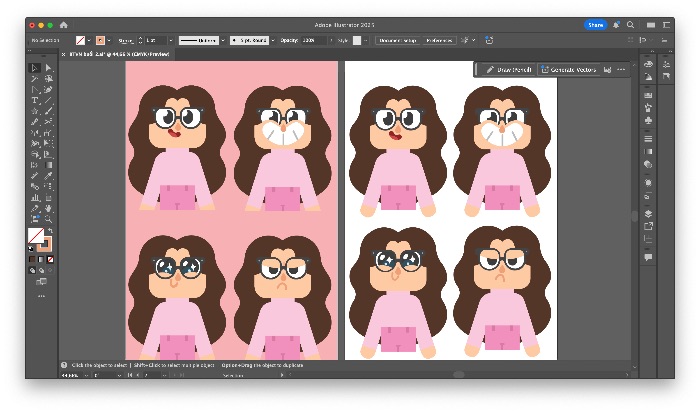The image size is (700, 412).
Task: Open the stroke weight dropdown
Action: (171, 40)
